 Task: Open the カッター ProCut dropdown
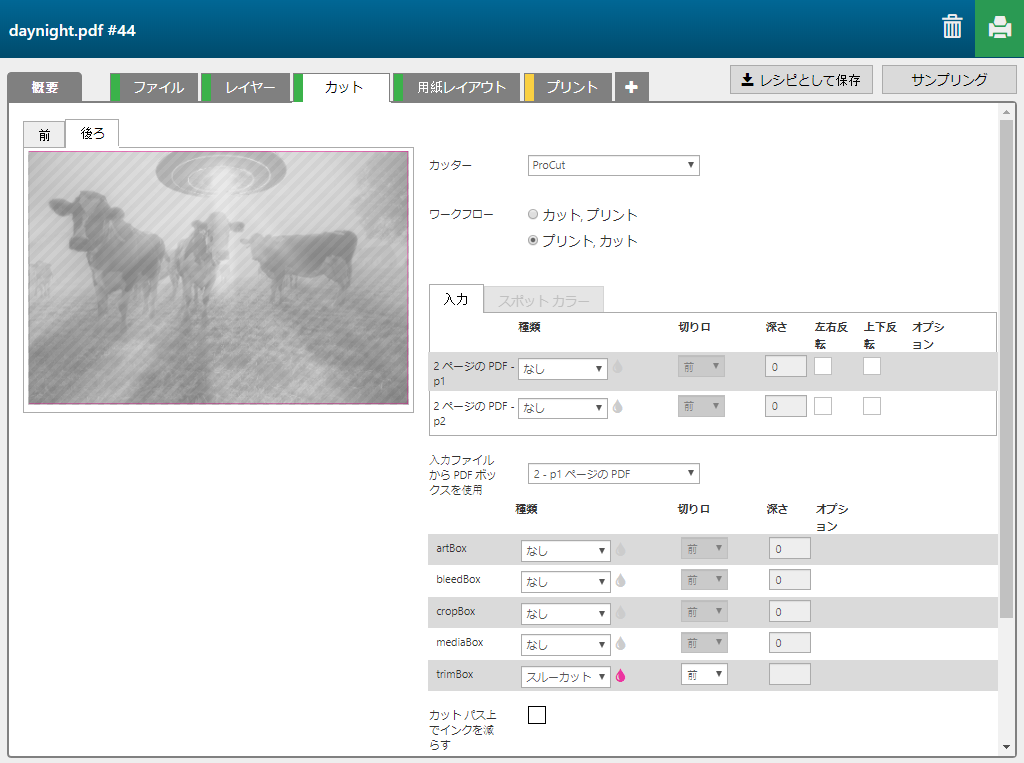coord(613,165)
